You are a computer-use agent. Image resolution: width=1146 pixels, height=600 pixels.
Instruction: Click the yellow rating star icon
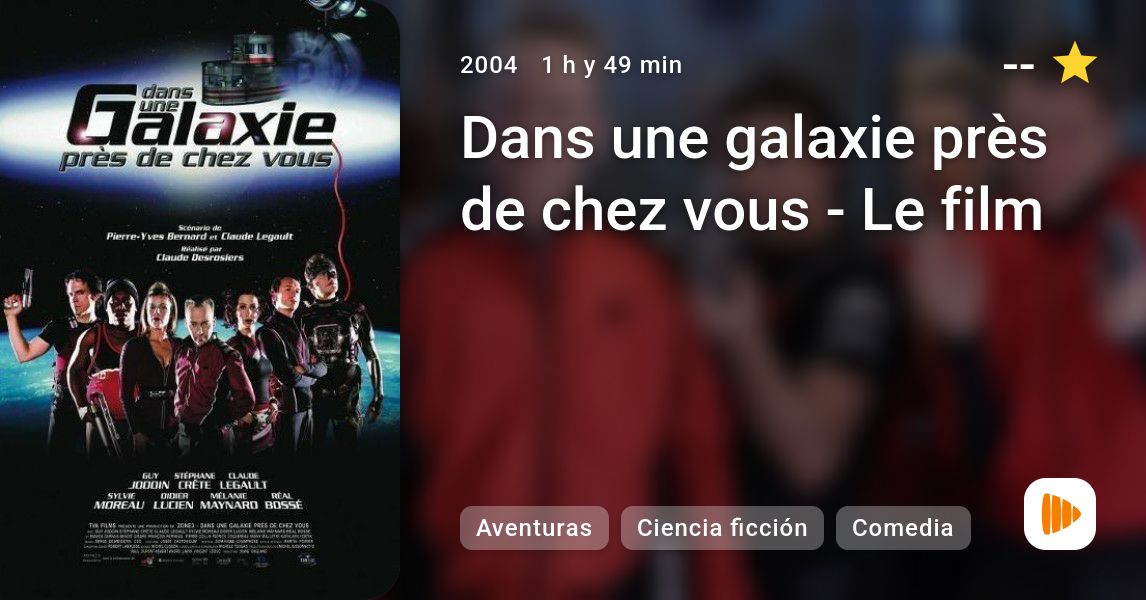coord(1074,64)
